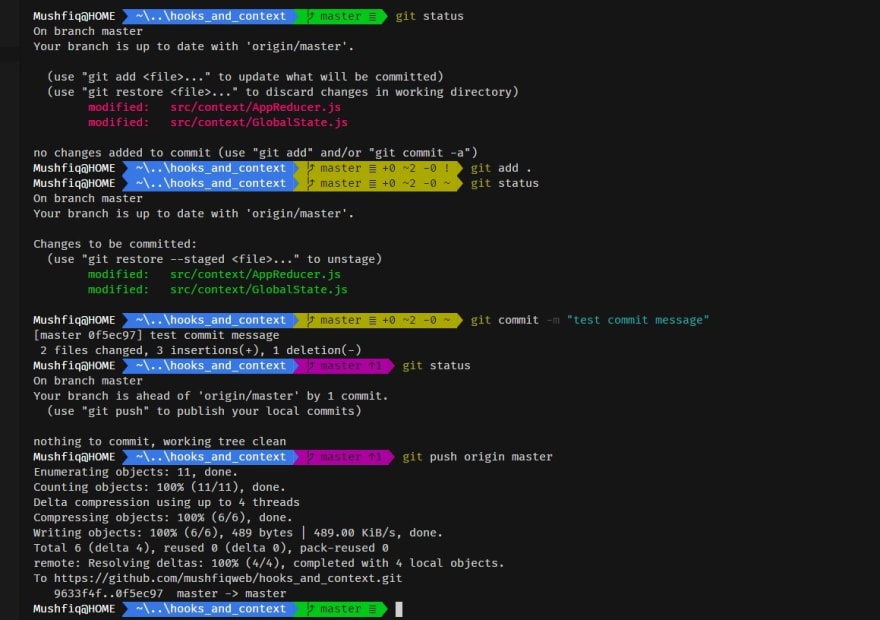This screenshot has height=620, width=880.
Task: Click "Mushfiq@HOME" on the git push prompt line
Action: [74, 457]
